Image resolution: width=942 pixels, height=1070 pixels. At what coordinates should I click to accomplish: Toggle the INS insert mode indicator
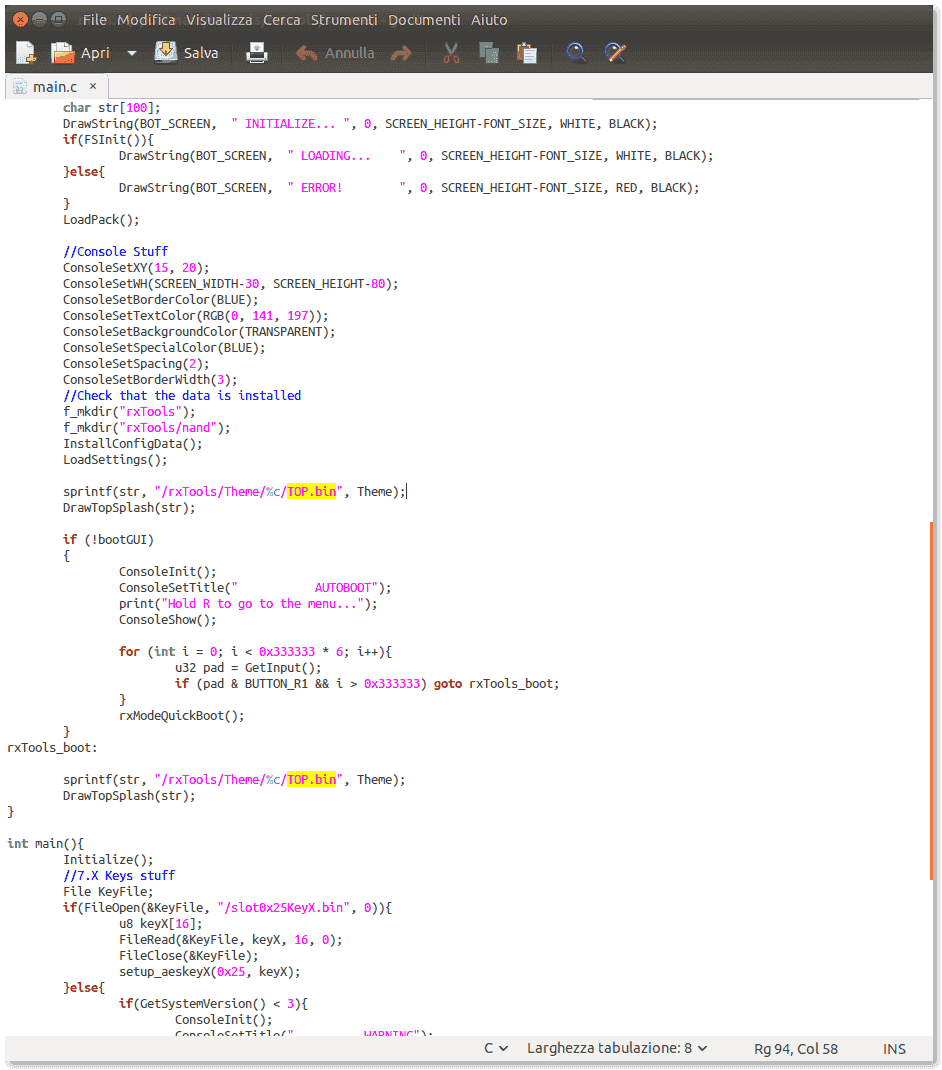point(894,1049)
